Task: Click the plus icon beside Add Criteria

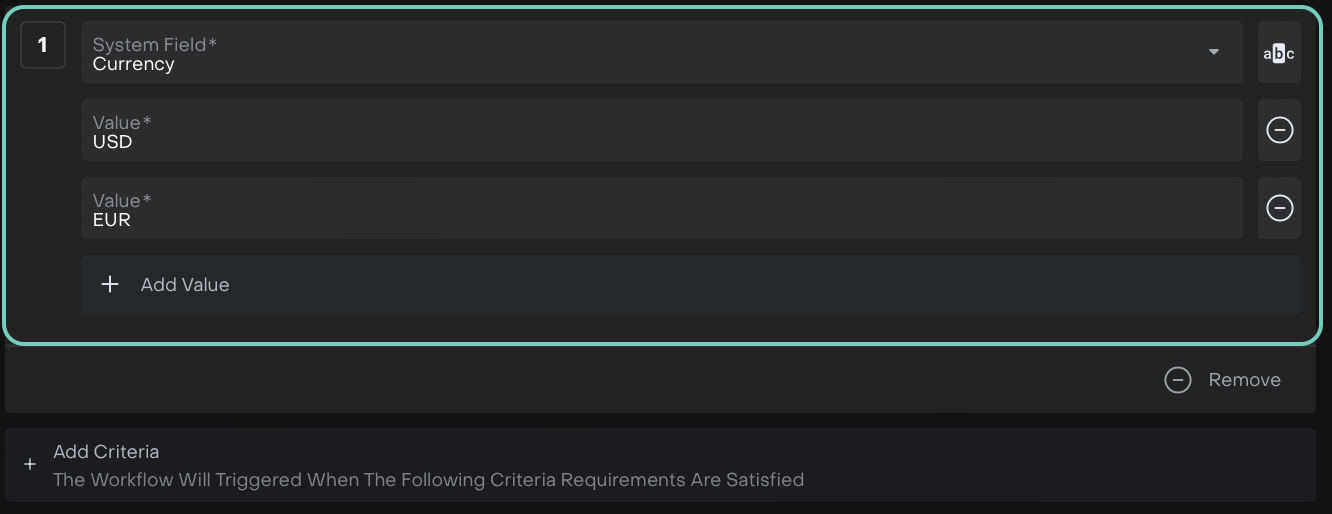Action: (x=30, y=464)
